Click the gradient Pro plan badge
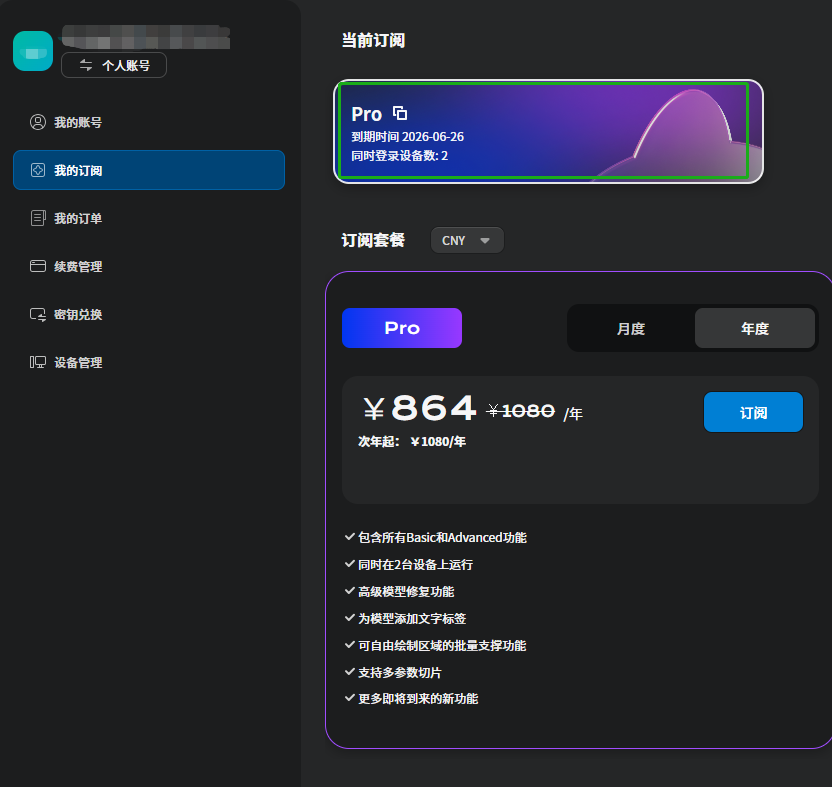 pyautogui.click(x=402, y=328)
